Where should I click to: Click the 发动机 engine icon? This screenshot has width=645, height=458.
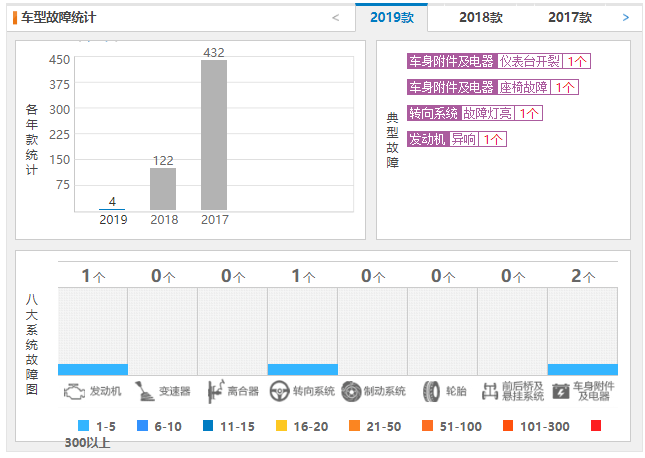tap(74, 391)
